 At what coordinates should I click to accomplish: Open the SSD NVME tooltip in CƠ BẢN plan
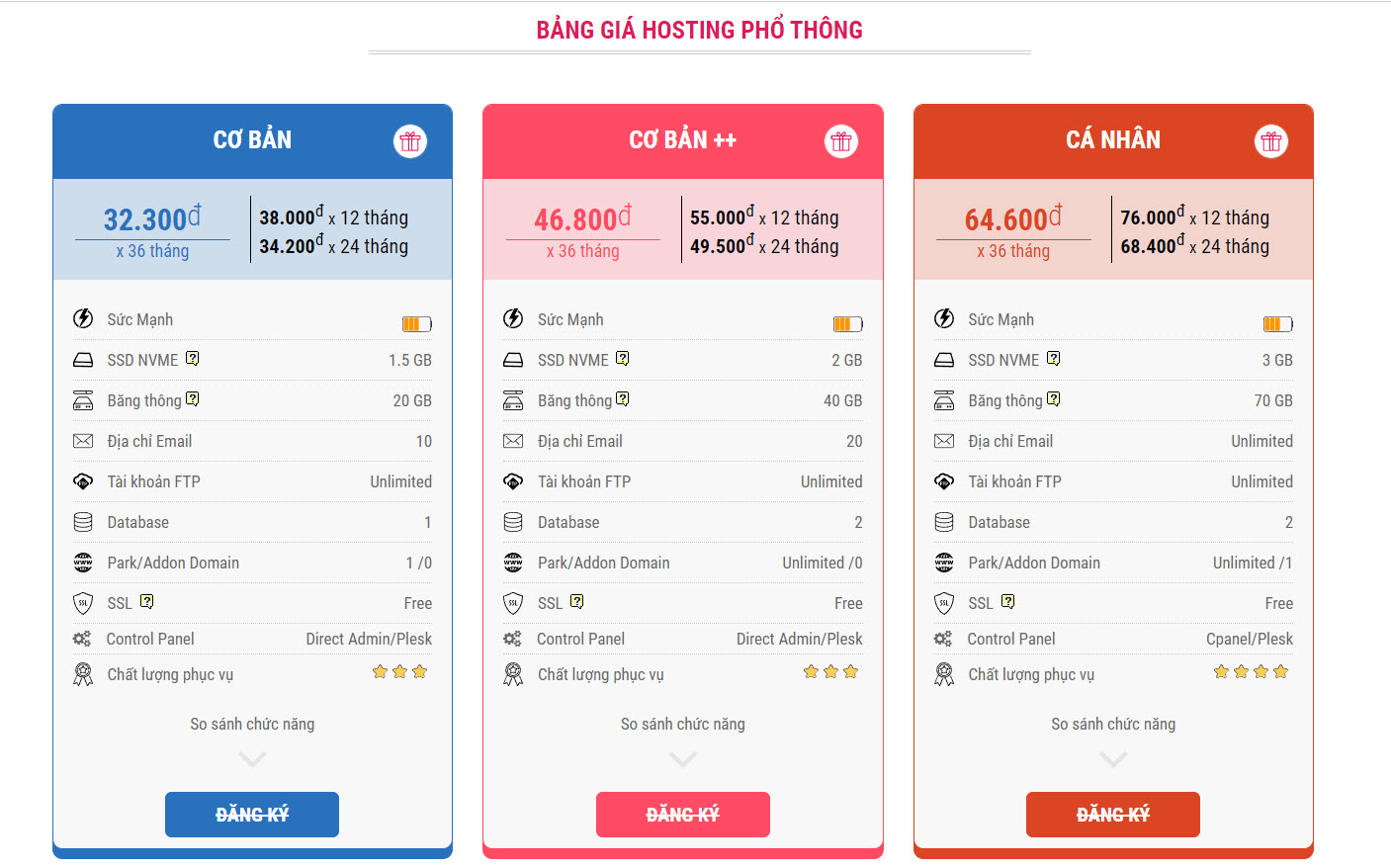coord(194,357)
